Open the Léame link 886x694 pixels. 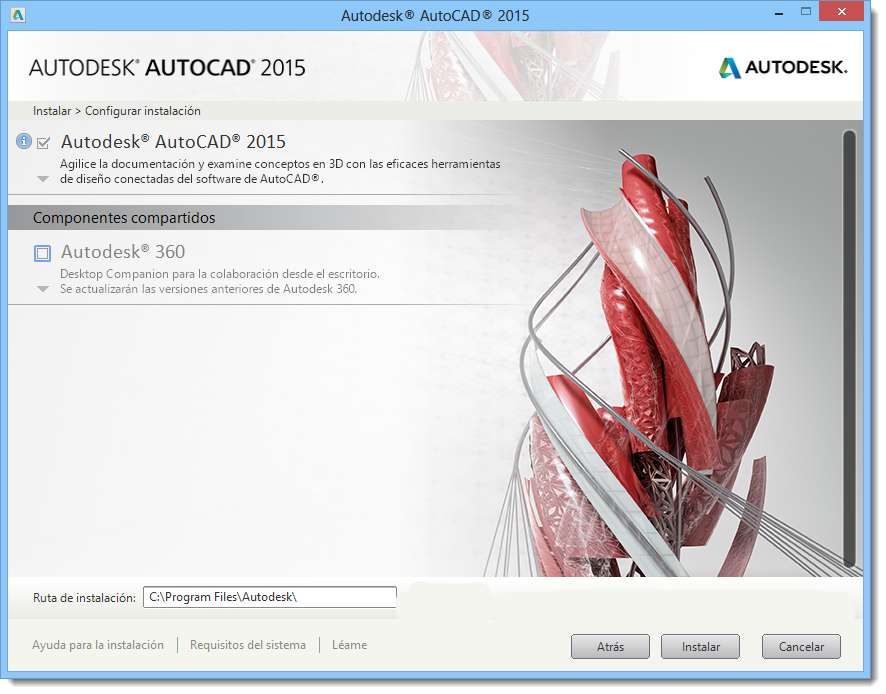coord(349,645)
